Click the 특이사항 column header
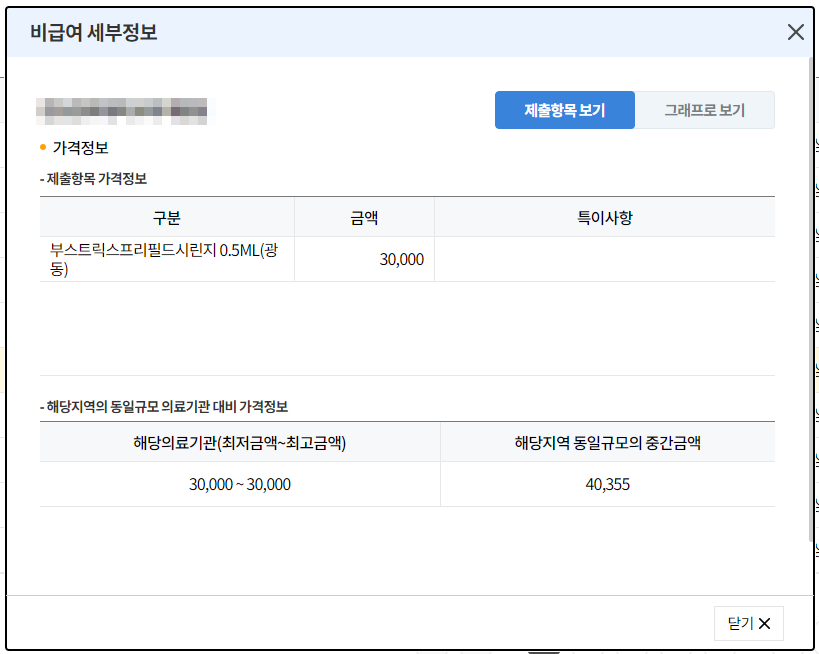The width and height of the screenshot is (819, 654). (605, 217)
